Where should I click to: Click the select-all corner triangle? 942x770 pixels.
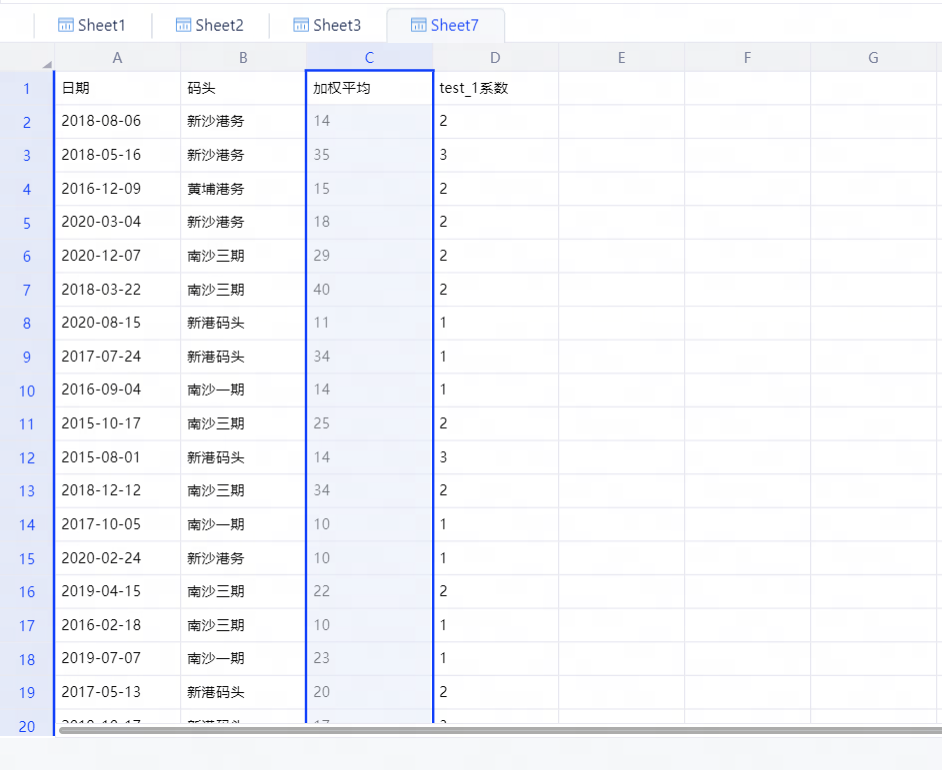pyautogui.click(x=46, y=65)
